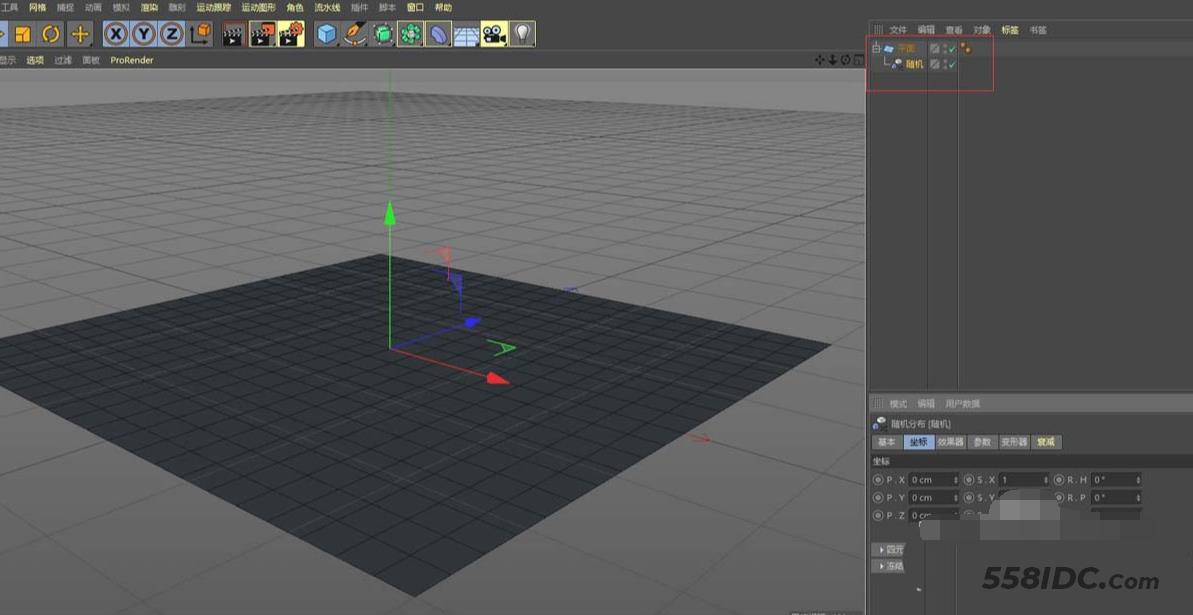Add a Floor environment object icon
Image resolution: width=1193 pixels, height=615 pixels.
(466, 34)
